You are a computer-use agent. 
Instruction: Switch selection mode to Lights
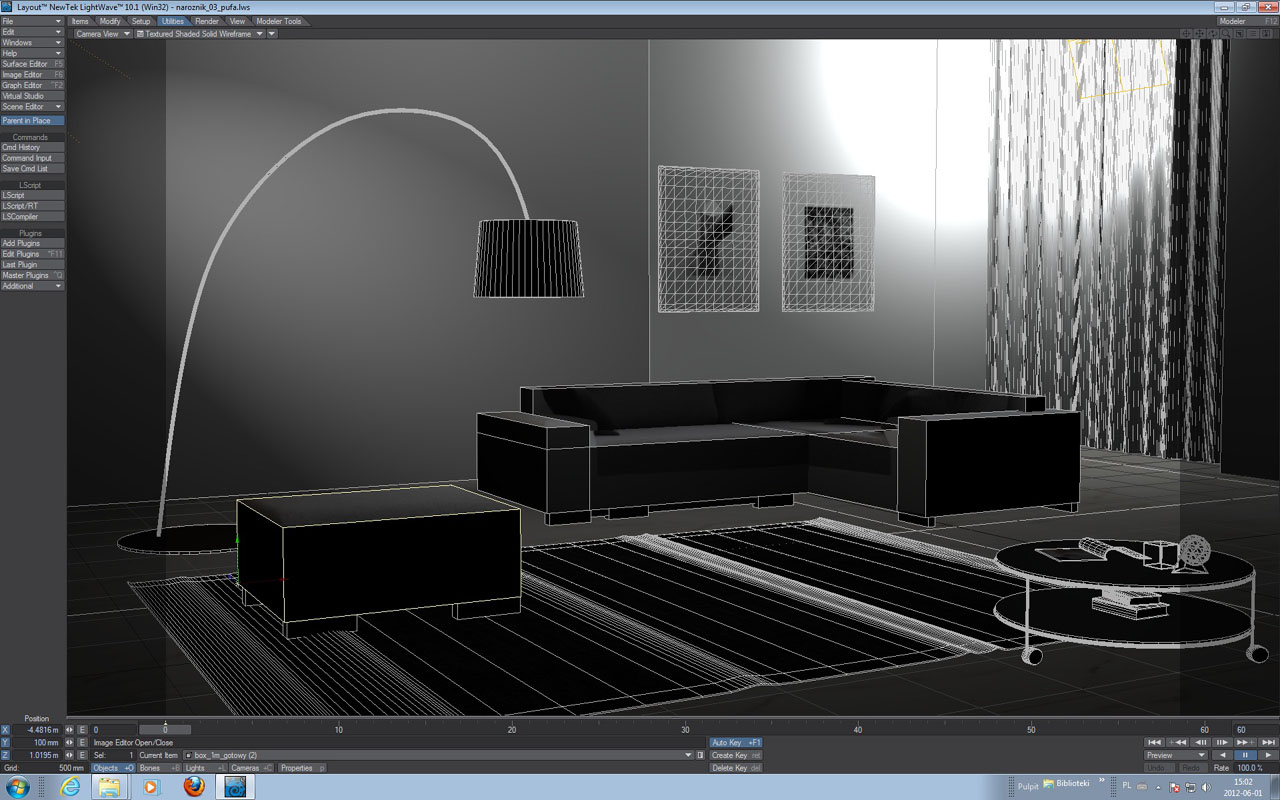tap(205, 768)
